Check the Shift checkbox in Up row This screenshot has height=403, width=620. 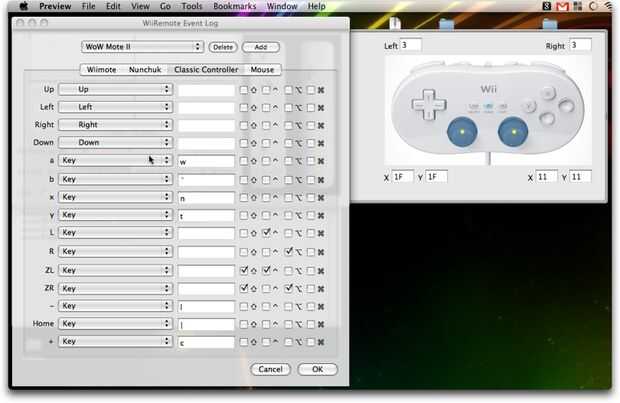244,90
